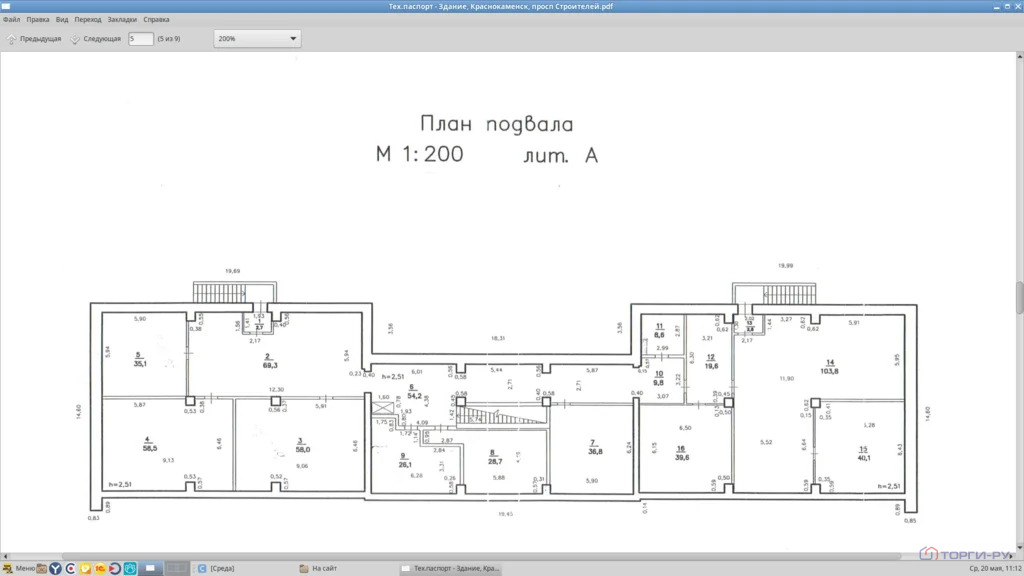Switch to the На сайт folder window
The width and height of the screenshot is (1024, 576).
point(319,569)
